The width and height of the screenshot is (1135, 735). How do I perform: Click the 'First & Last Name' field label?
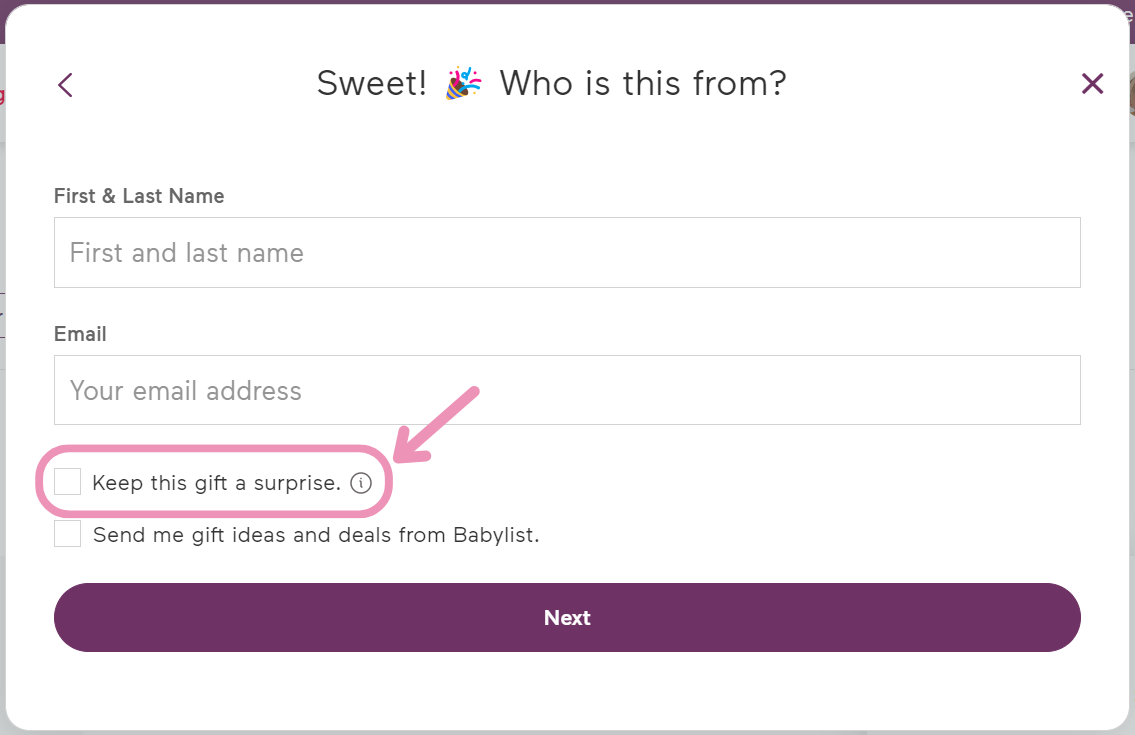coord(139,196)
